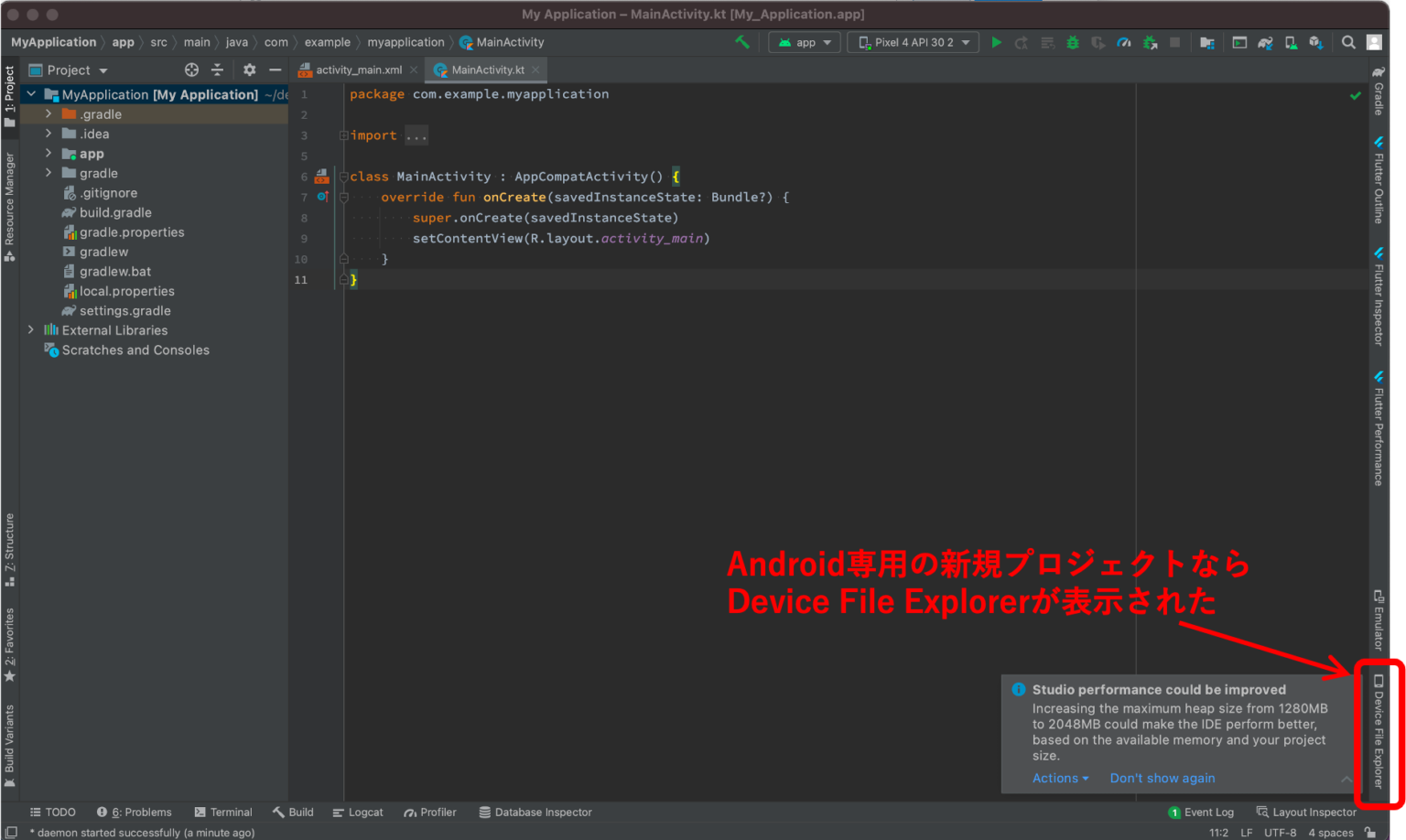Open the Device File Explorer panel

point(1379,732)
